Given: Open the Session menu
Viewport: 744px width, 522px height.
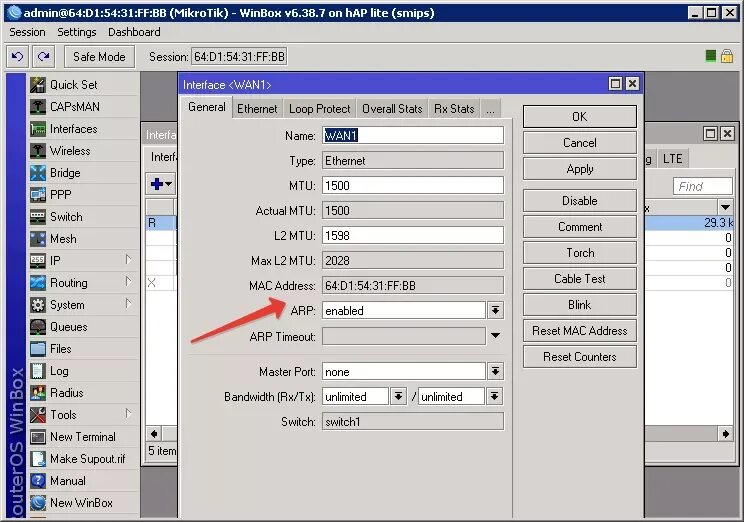Looking at the screenshot, I should click(x=28, y=32).
